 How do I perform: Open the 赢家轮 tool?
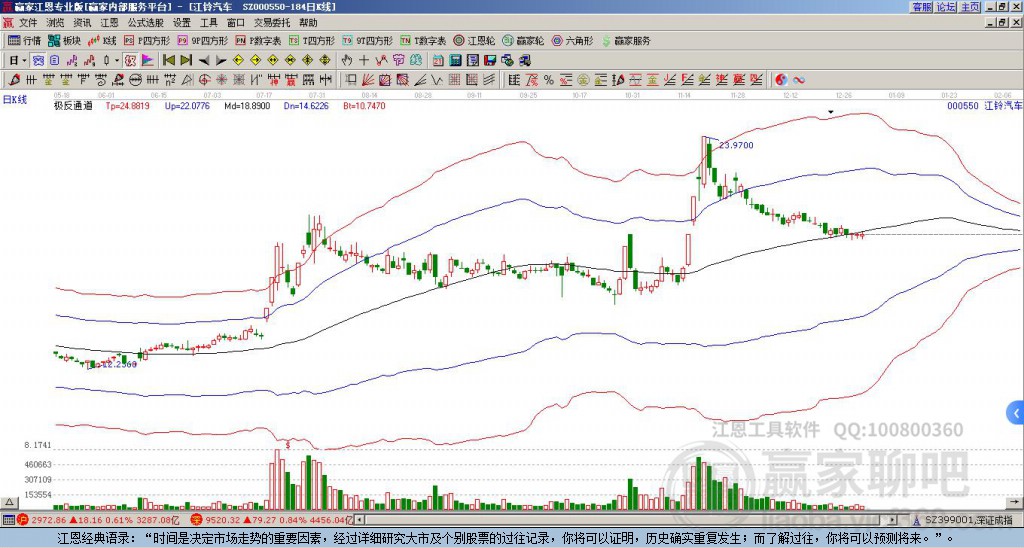coord(523,40)
